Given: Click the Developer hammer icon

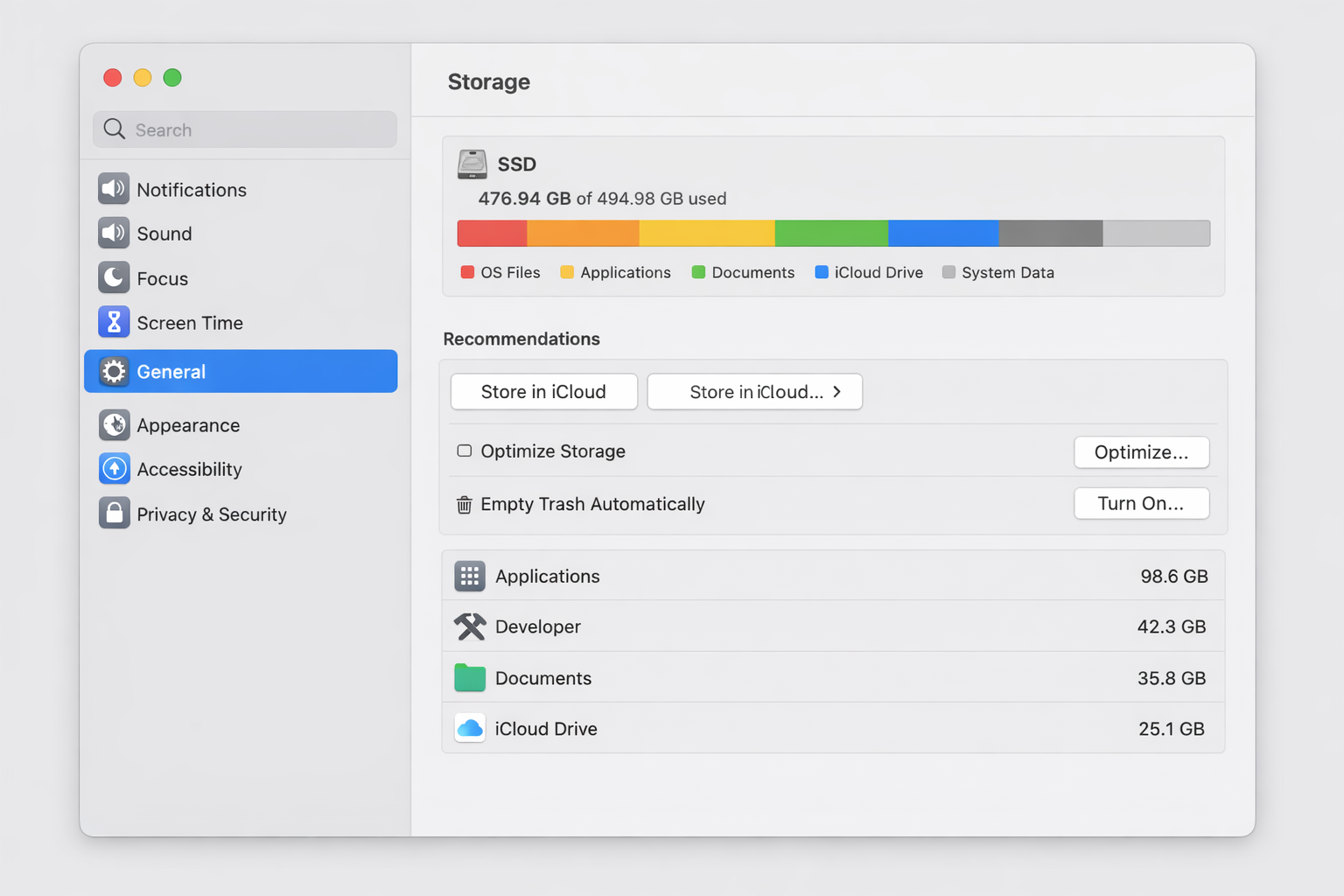Looking at the screenshot, I should tap(470, 626).
